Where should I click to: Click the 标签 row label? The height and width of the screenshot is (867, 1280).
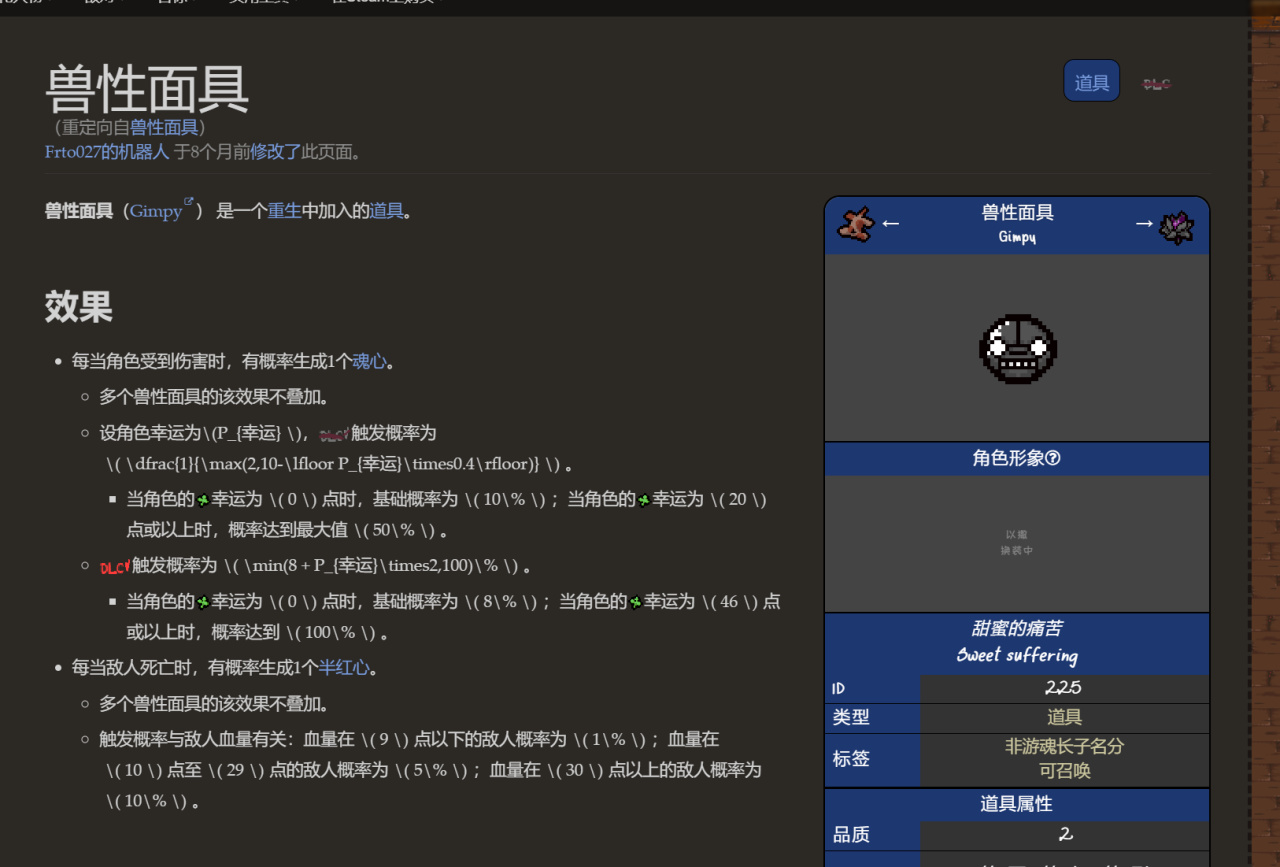click(851, 759)
